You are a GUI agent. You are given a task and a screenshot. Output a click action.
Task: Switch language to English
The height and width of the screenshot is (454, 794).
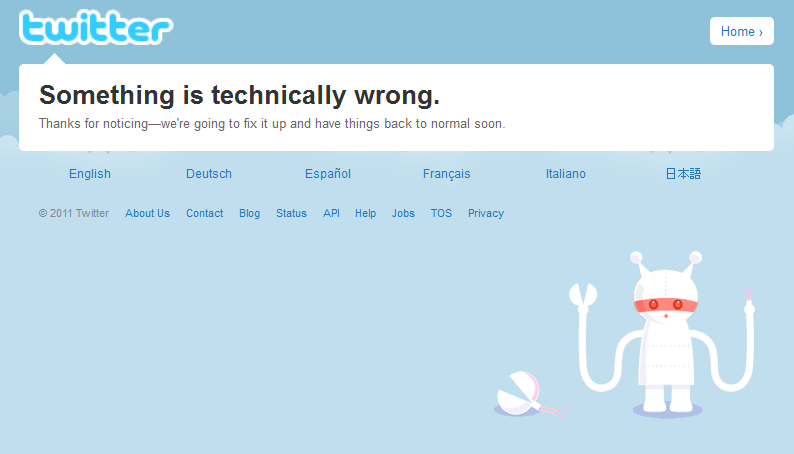[90, 174]
